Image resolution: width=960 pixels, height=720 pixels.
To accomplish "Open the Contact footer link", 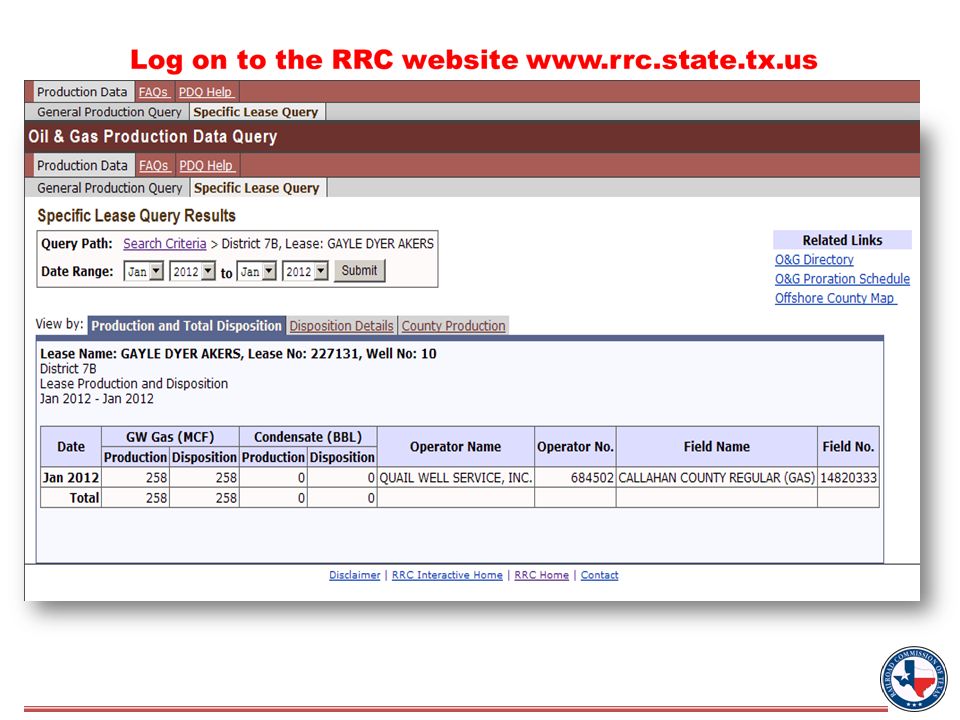I will (599, 575).
